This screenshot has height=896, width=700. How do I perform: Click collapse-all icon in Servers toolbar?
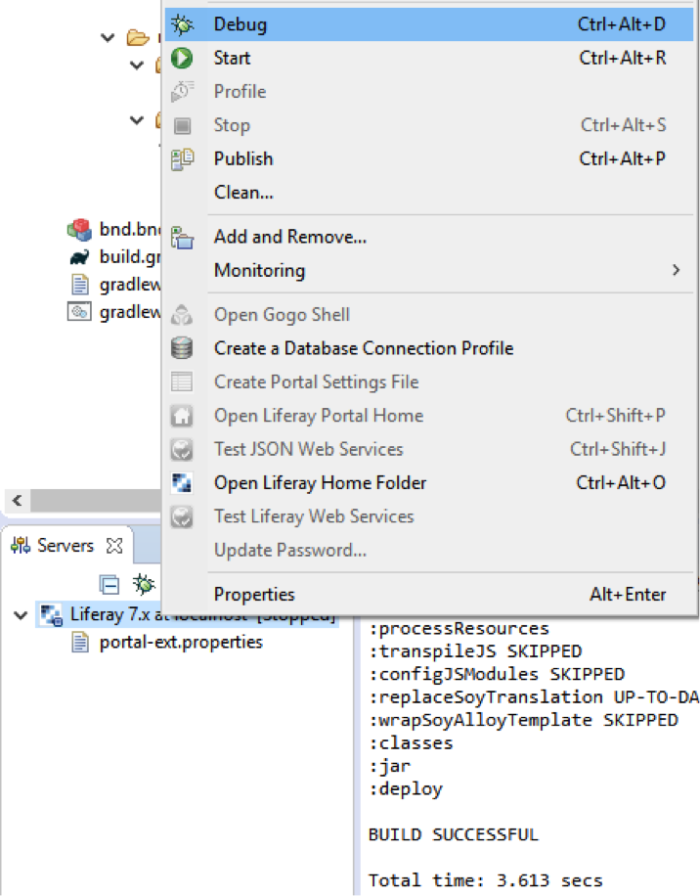pyautogui.click(x=109, y=585)
